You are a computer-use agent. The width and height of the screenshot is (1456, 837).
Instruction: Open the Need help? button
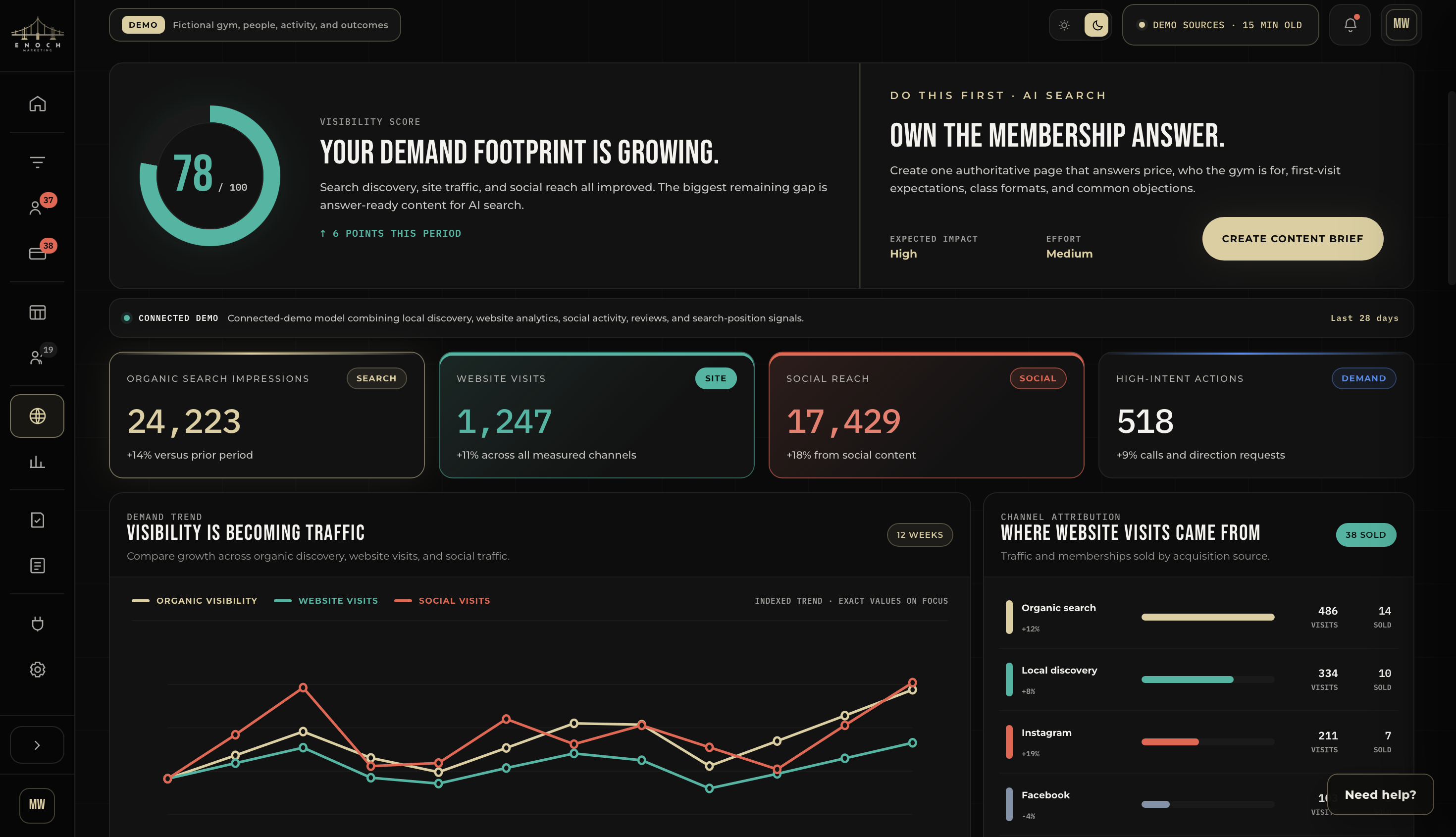(x=1380, y=794)
